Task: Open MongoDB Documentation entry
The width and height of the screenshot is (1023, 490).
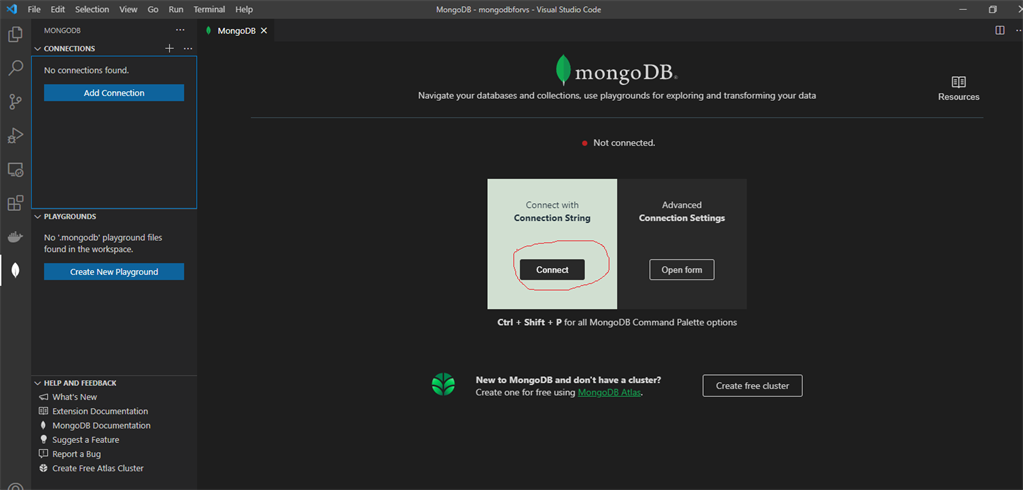Action: point(101,425)
